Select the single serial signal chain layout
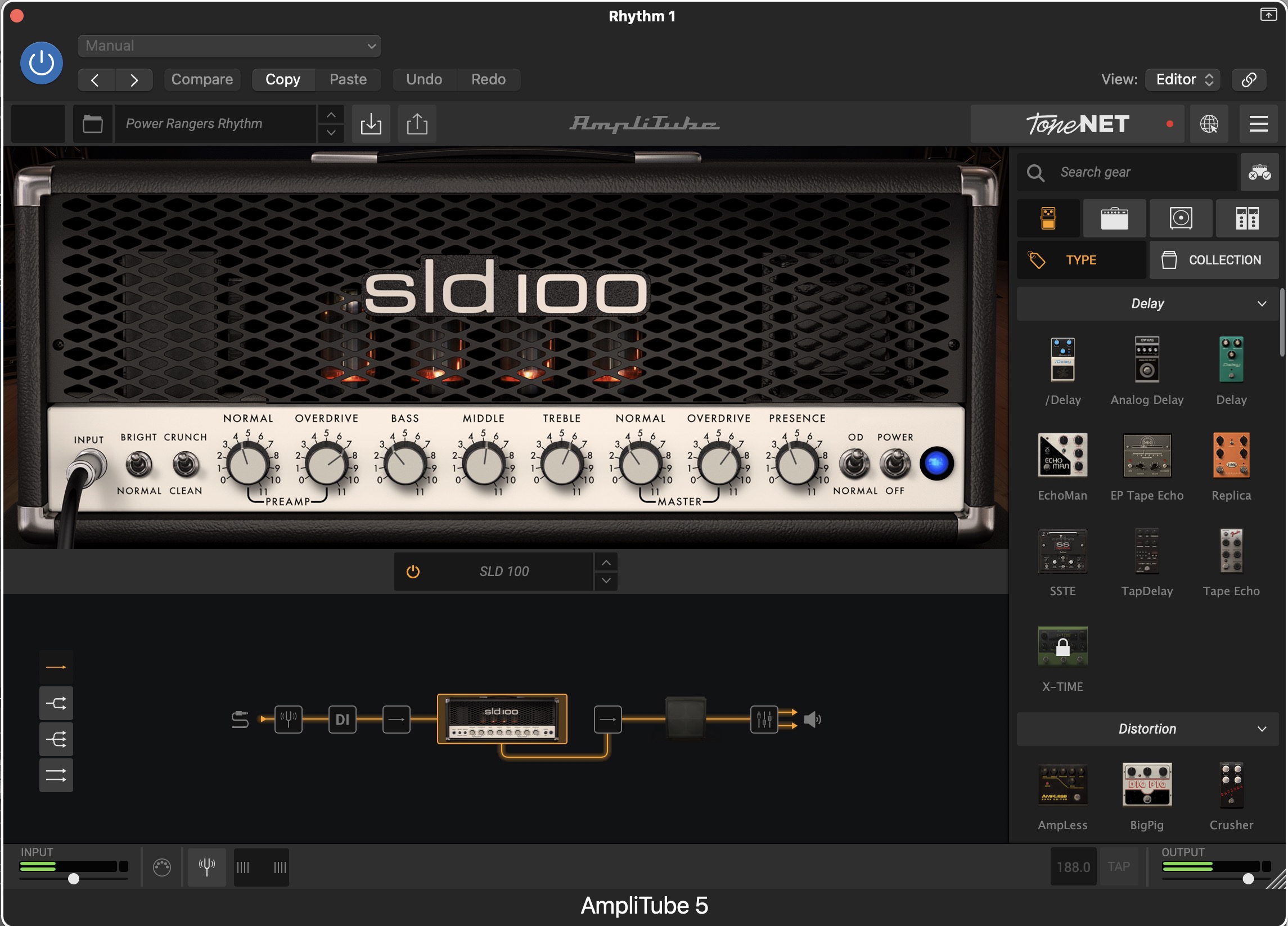This screenshot has height=926, width=1288. (x=56, y=667)
